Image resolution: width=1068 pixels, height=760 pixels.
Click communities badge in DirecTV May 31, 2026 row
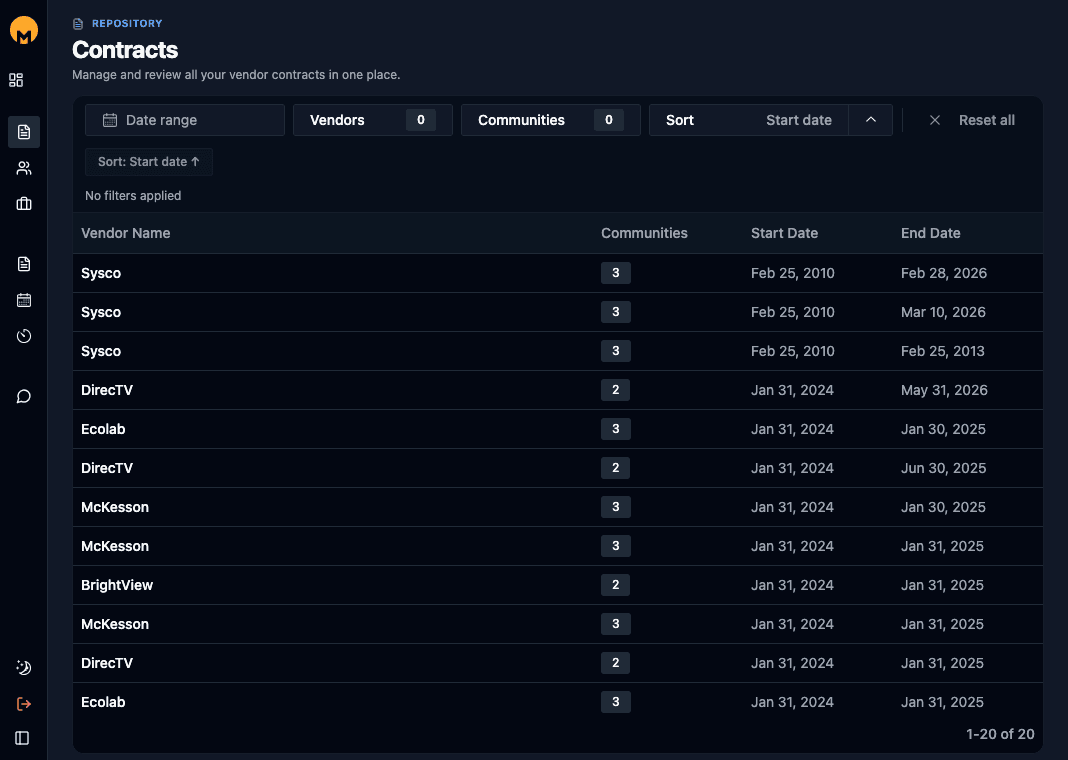(x=616, y=390)
